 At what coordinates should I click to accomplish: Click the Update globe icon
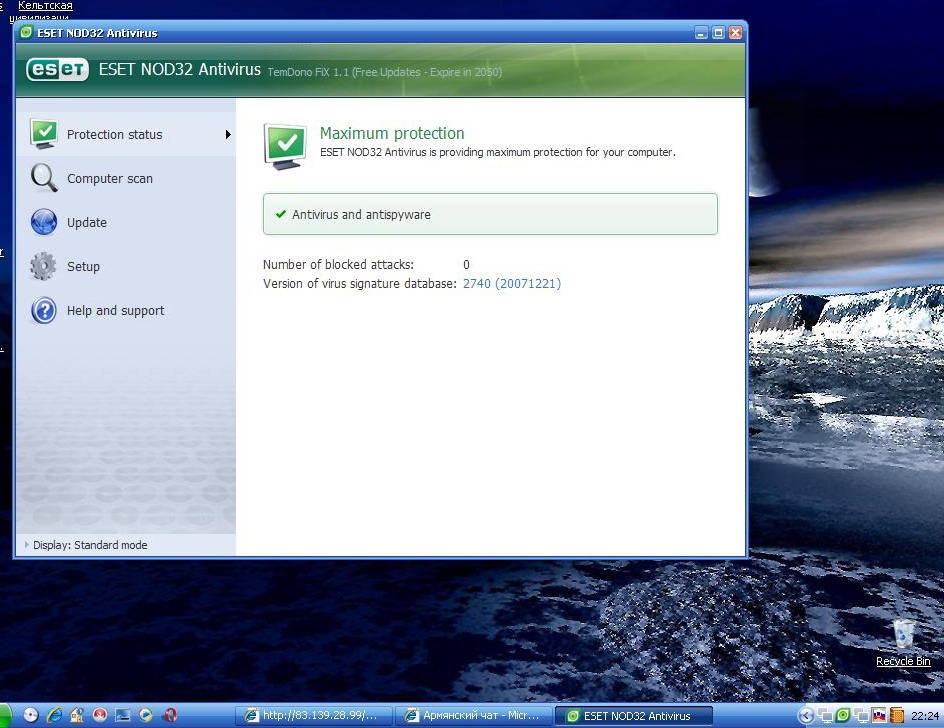tap(44, 222)
